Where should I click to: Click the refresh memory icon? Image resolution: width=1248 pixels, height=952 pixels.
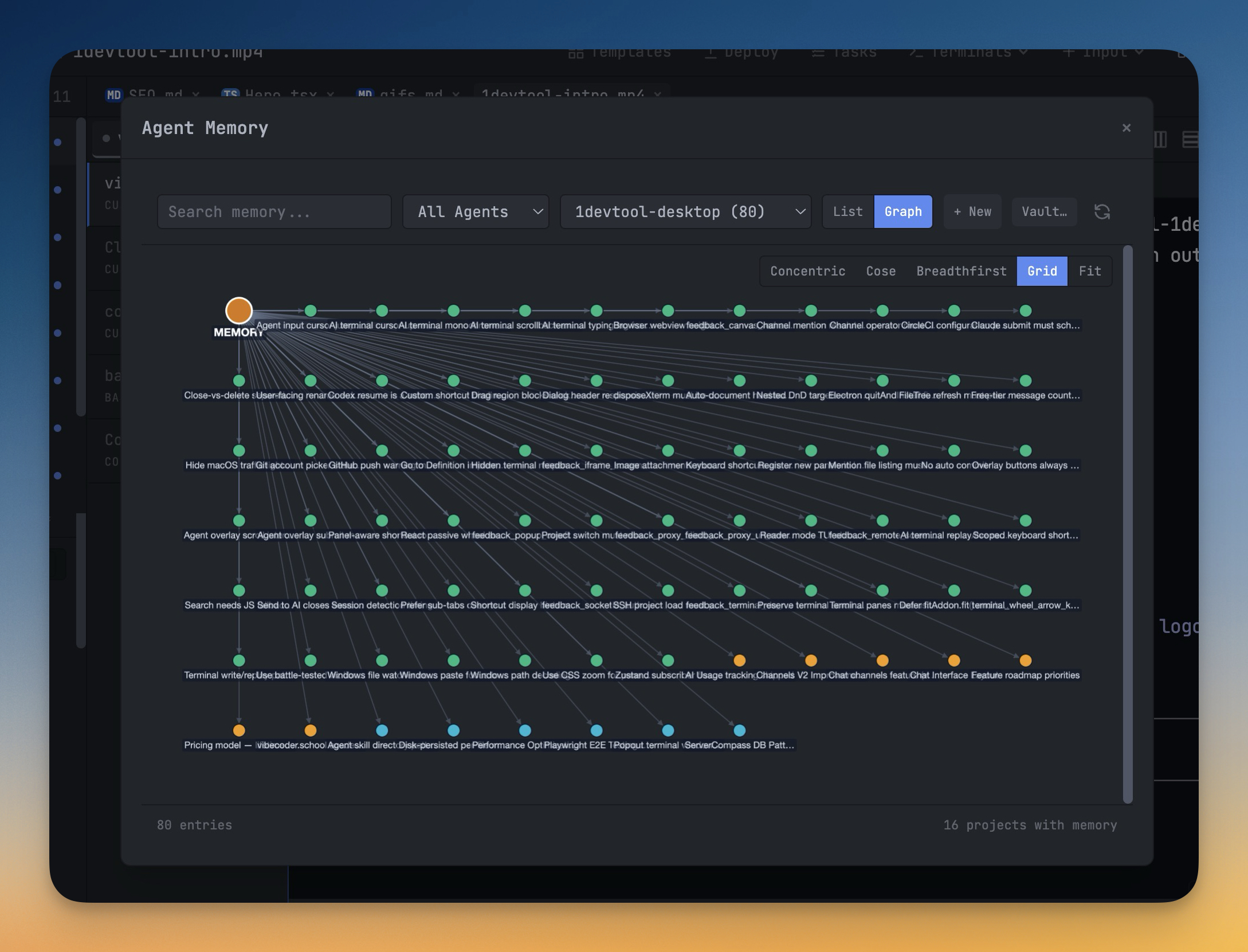[1102, 212]
